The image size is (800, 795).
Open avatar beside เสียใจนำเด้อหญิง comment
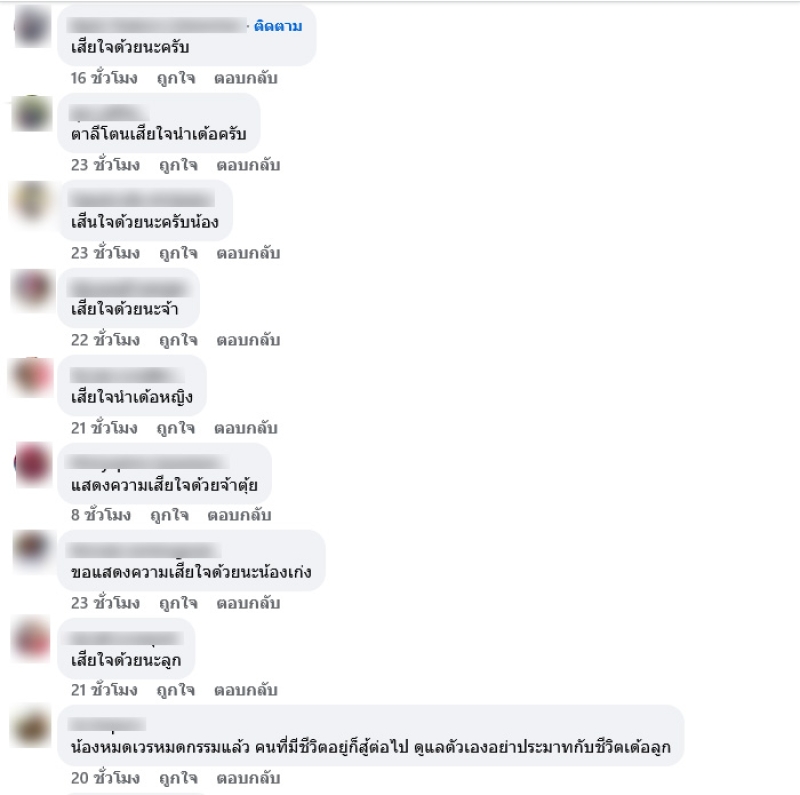tap(32, 377)
